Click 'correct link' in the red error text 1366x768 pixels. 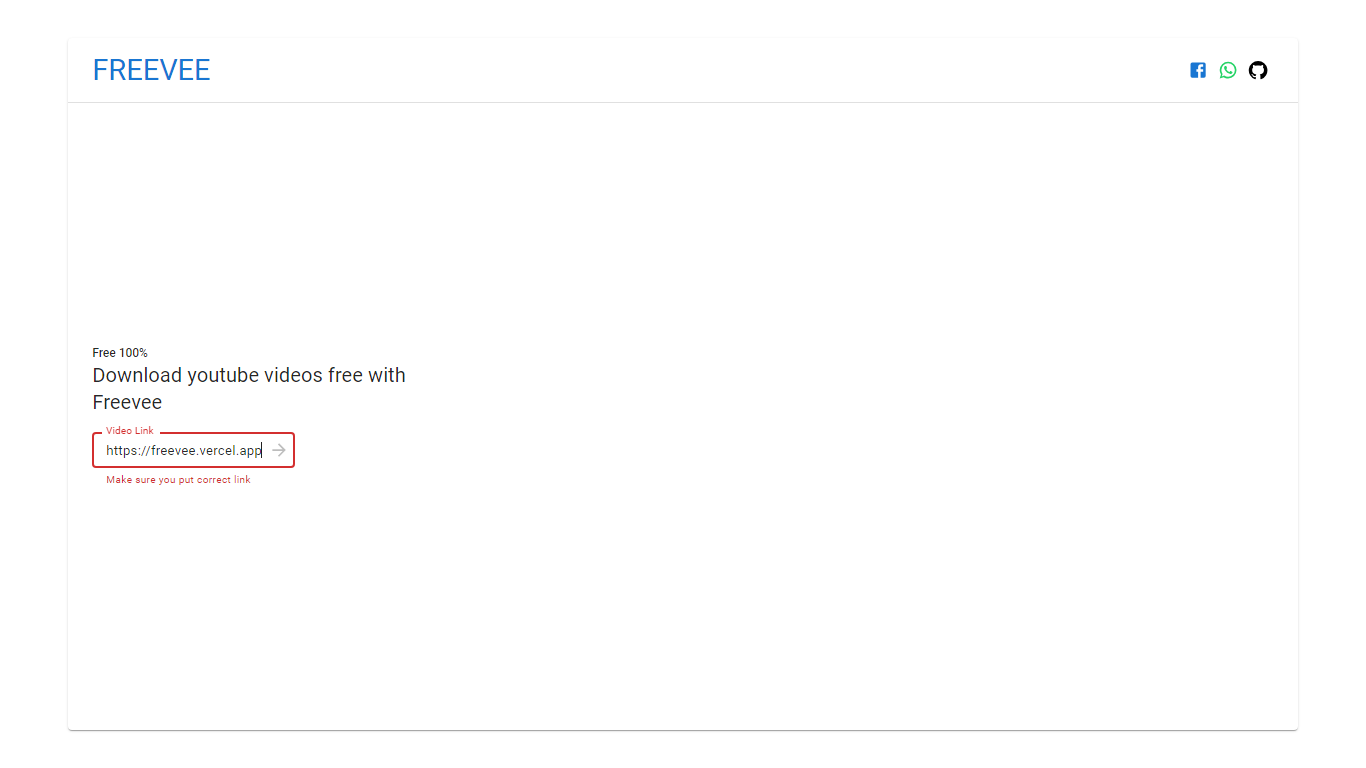(224, 480)
